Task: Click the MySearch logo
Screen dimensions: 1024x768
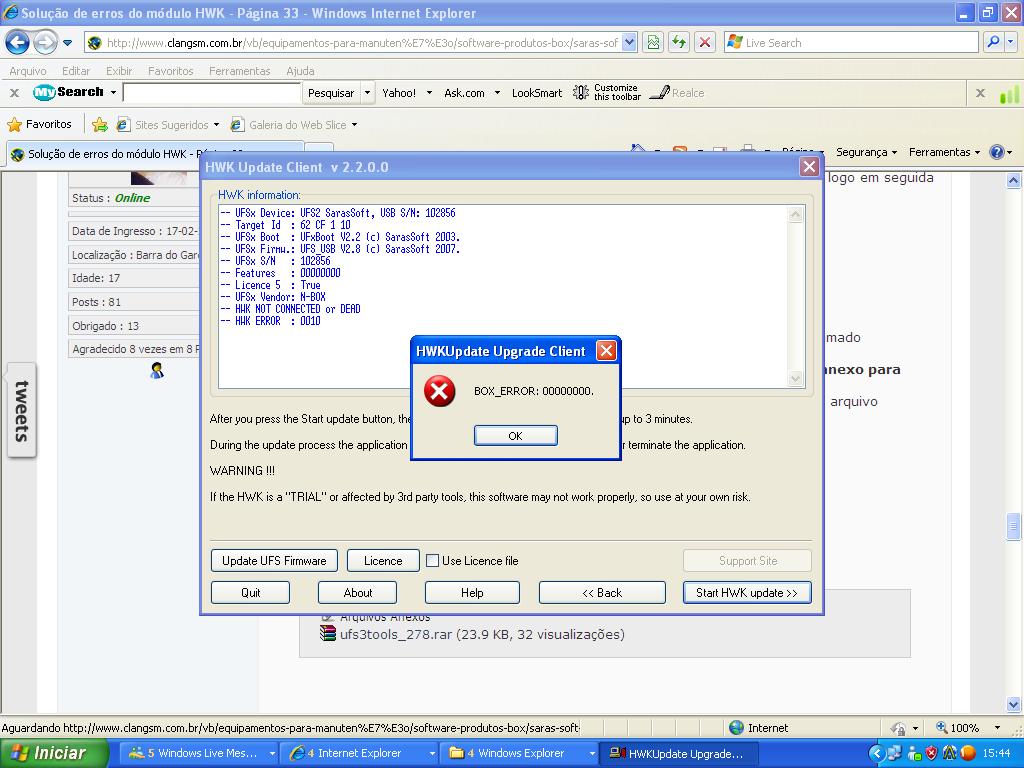Action: click(69, 93)
